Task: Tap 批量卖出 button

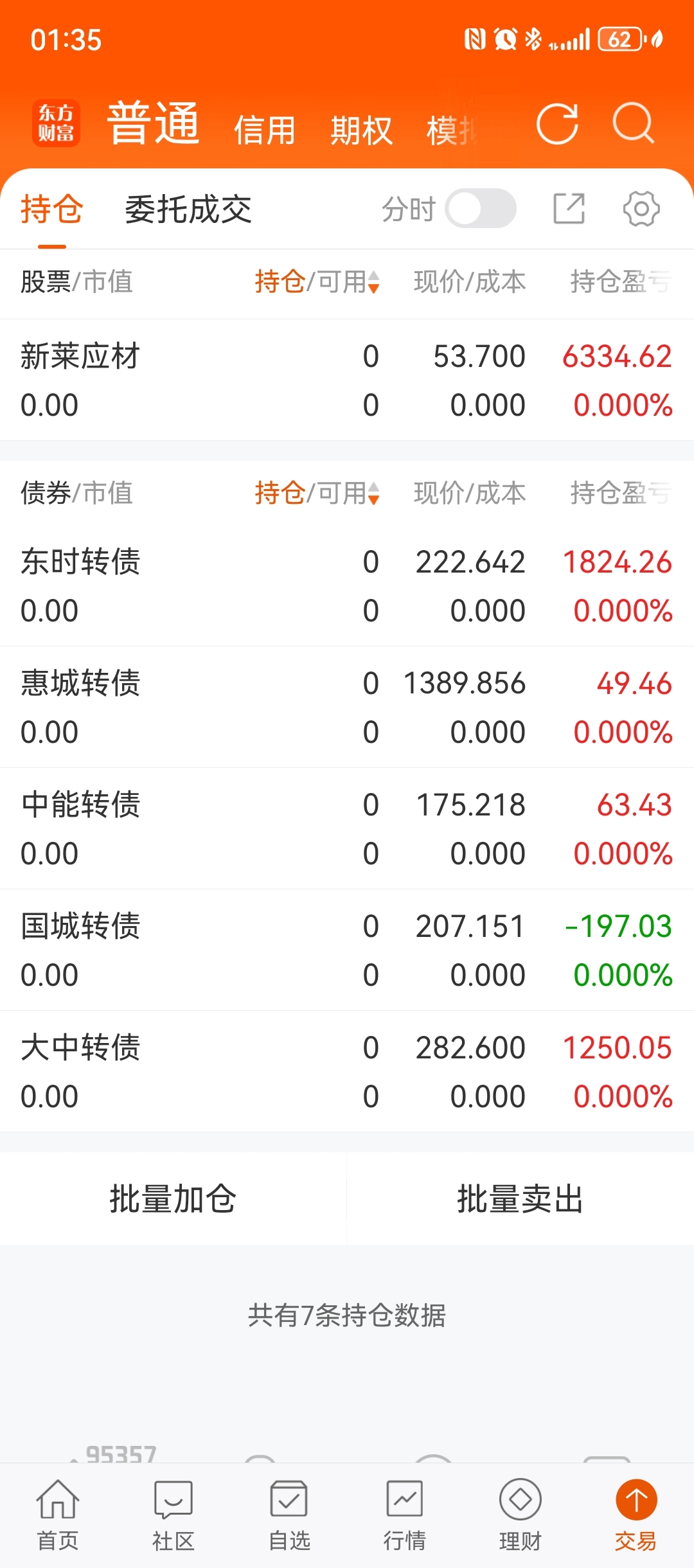Action: pyautogui.click(x=520, y=1198)
